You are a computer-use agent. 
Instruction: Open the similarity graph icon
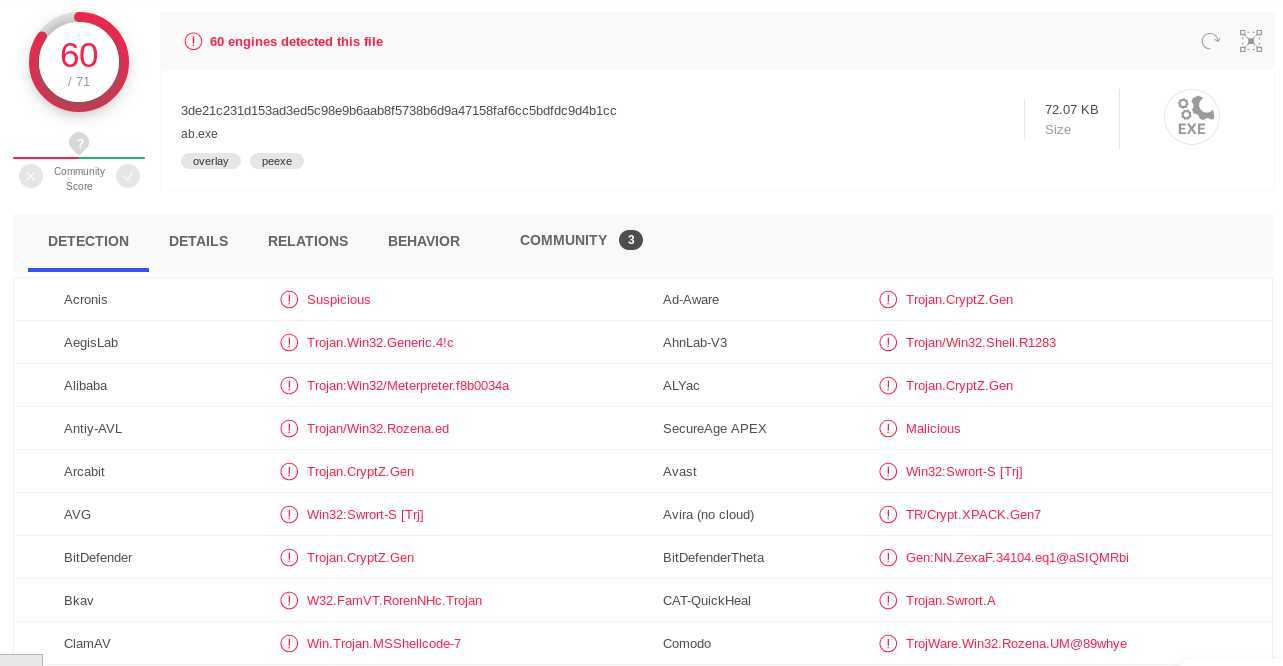[x=1251, y=41]
